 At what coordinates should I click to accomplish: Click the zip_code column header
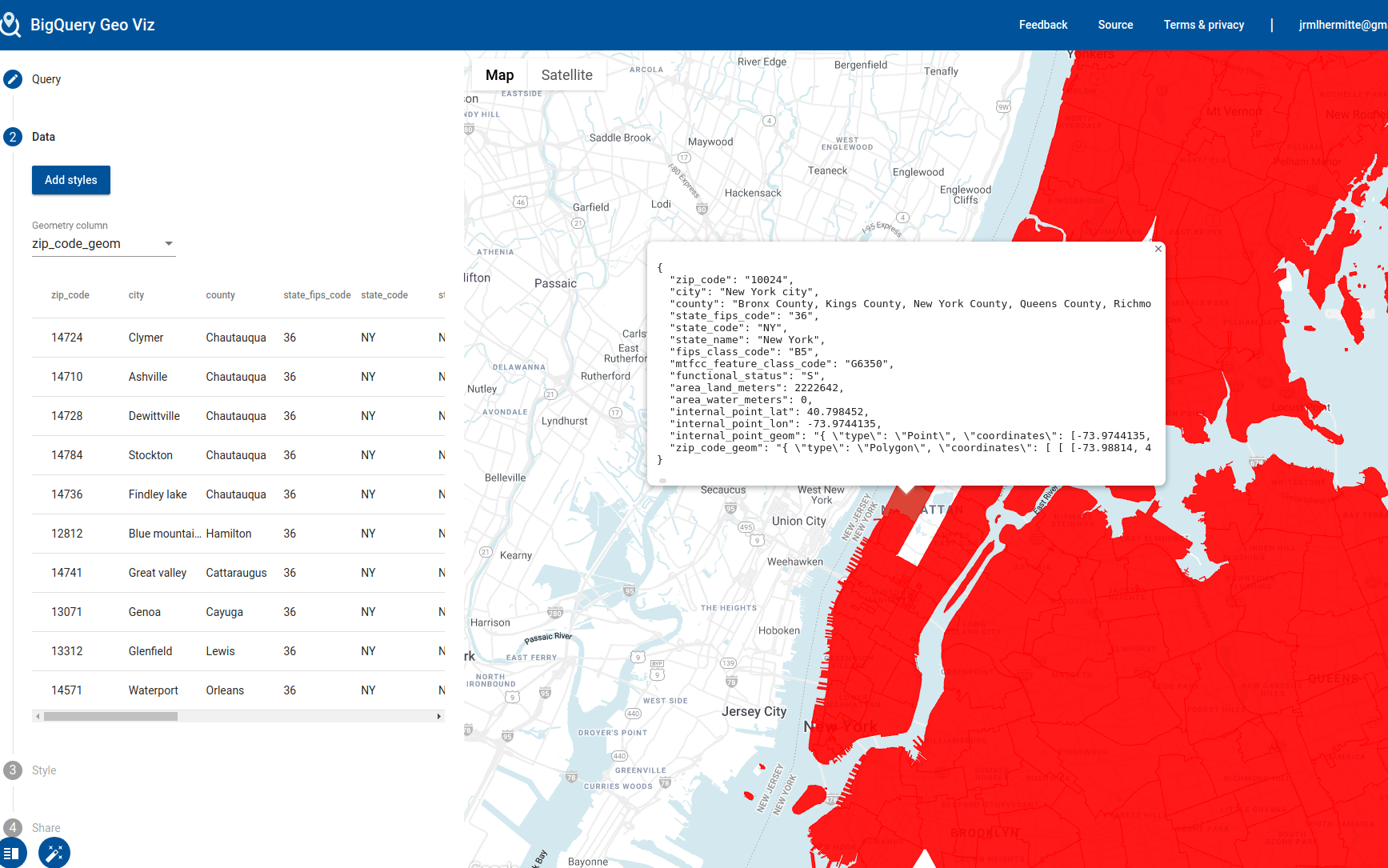[70, 295]
